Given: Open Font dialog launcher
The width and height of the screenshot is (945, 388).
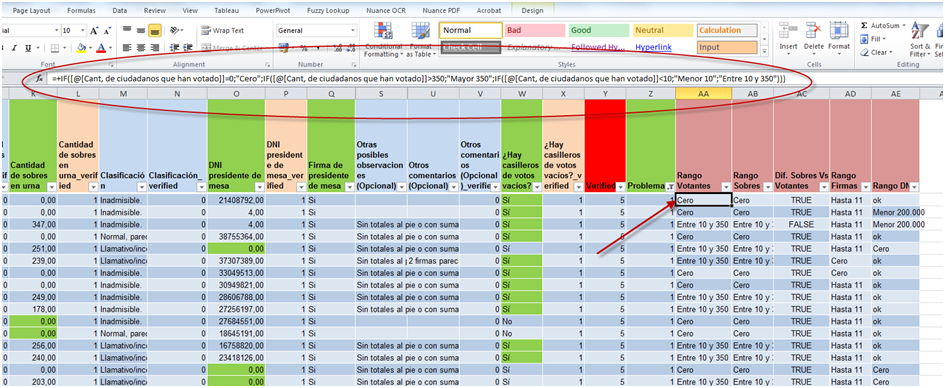Looking at the screenshot, I should click(x=111, y=64).
